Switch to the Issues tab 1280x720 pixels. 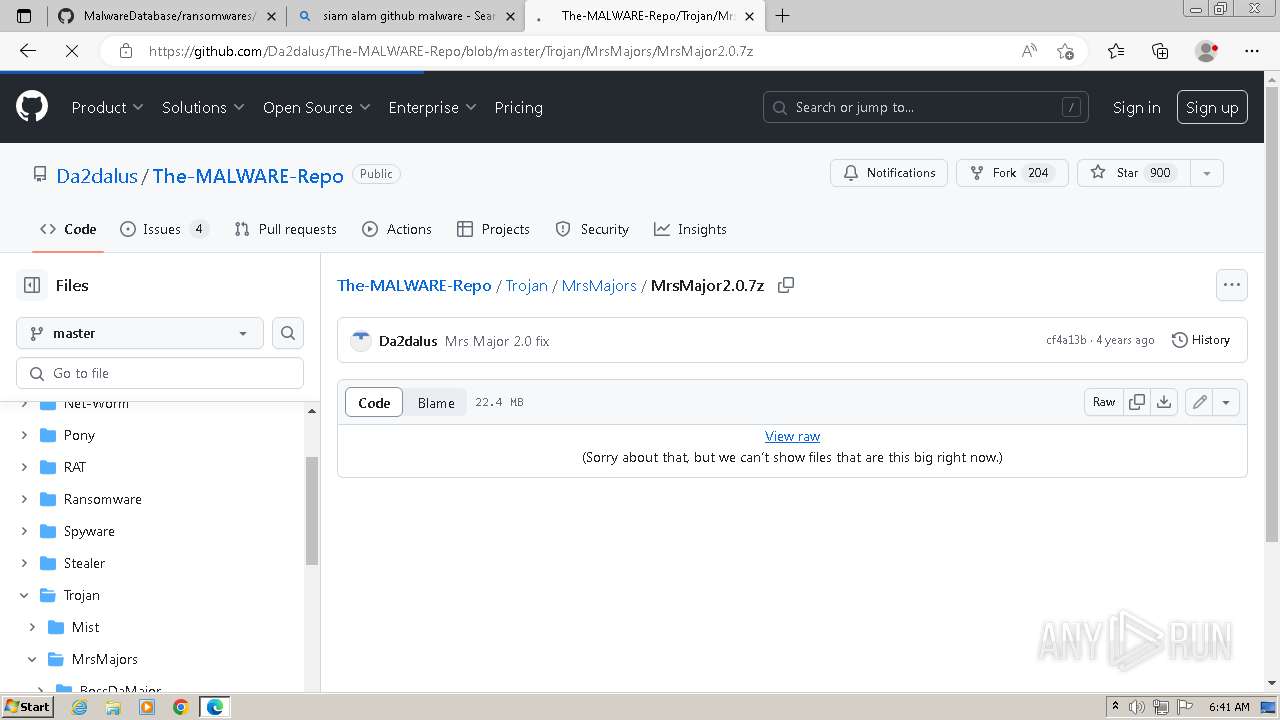164,229
